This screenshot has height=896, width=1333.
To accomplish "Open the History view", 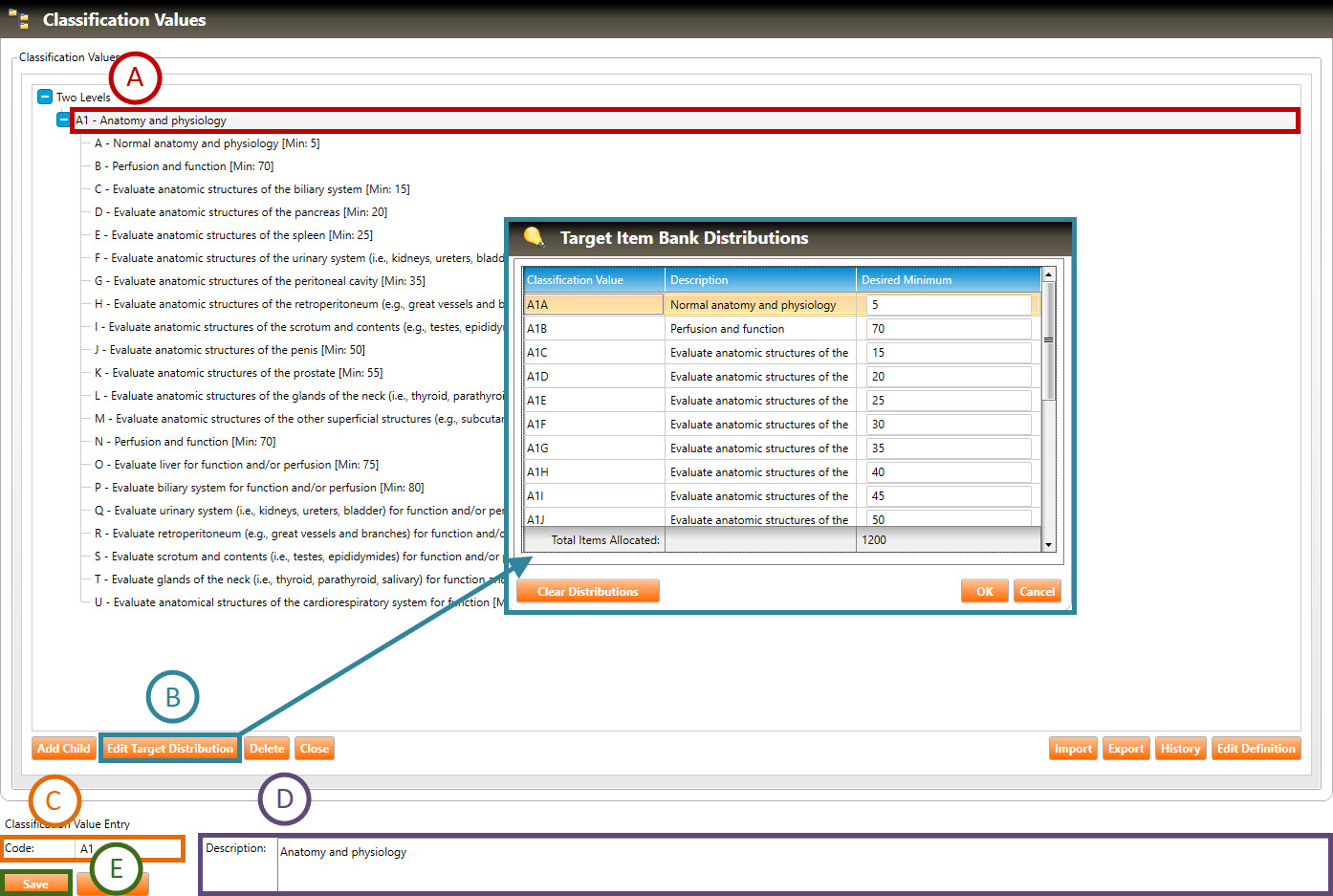I will pyautogui.click(x=1180, y=749).
